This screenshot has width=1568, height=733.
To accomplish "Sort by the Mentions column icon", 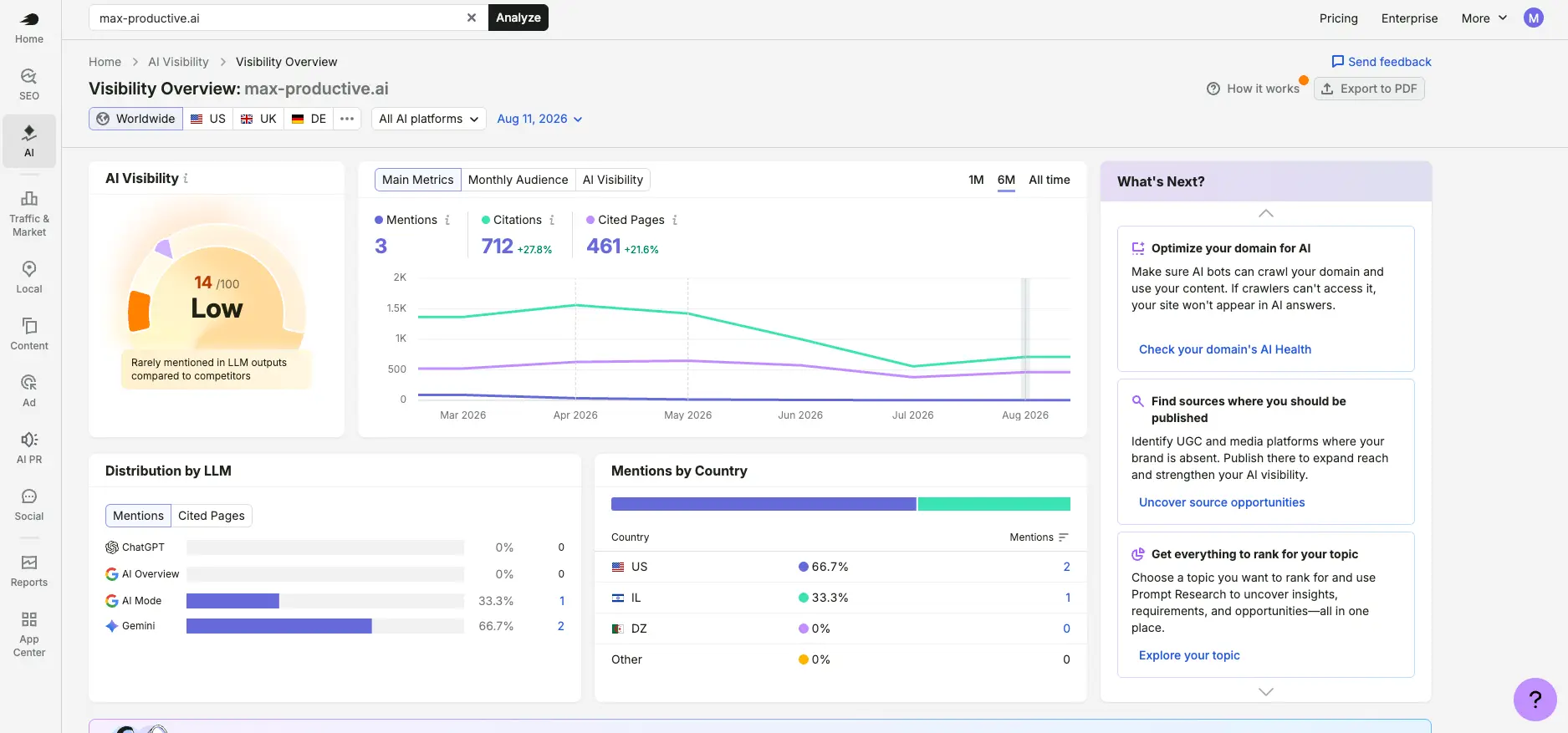I will click(x=1064, y=537).
